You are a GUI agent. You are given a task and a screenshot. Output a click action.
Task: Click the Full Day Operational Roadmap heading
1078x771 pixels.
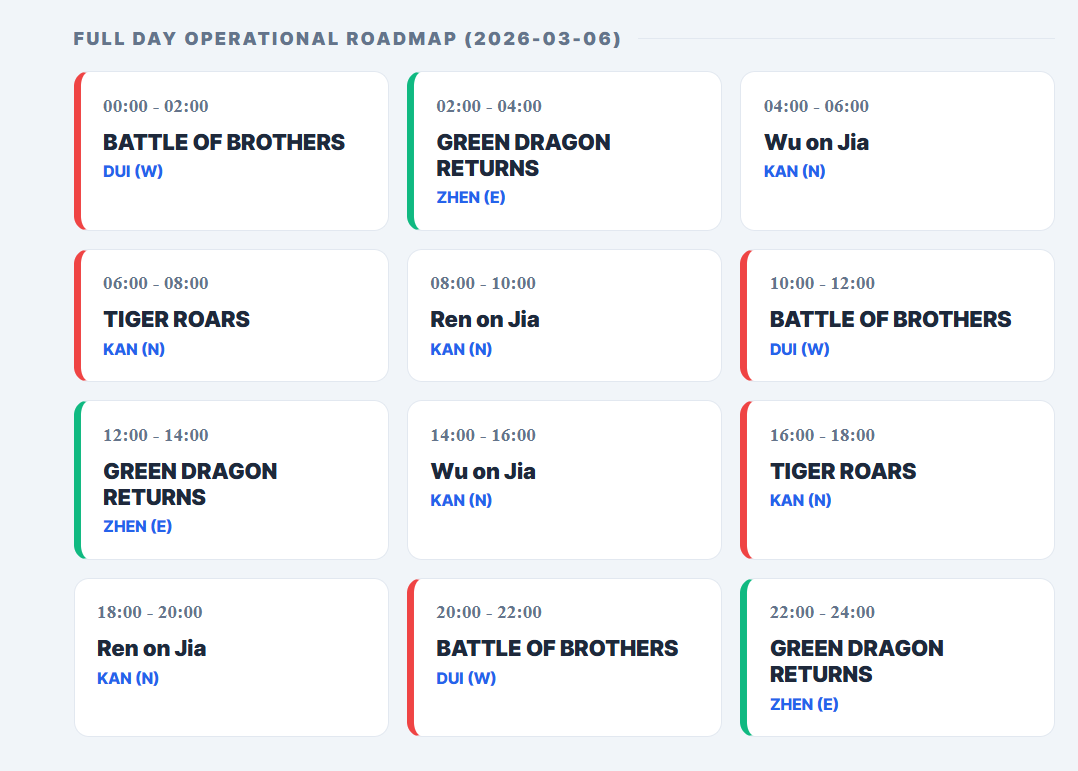coord(347,39)
